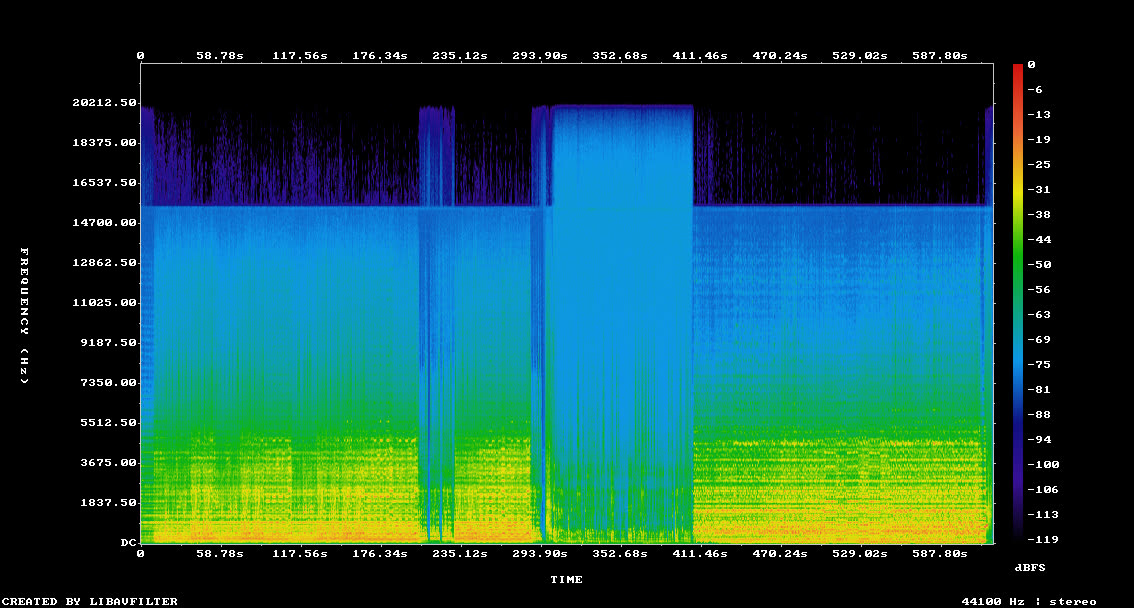Select the 176.34s top time marker
Screen dimensions: 1134x608
tap(380, 56)
